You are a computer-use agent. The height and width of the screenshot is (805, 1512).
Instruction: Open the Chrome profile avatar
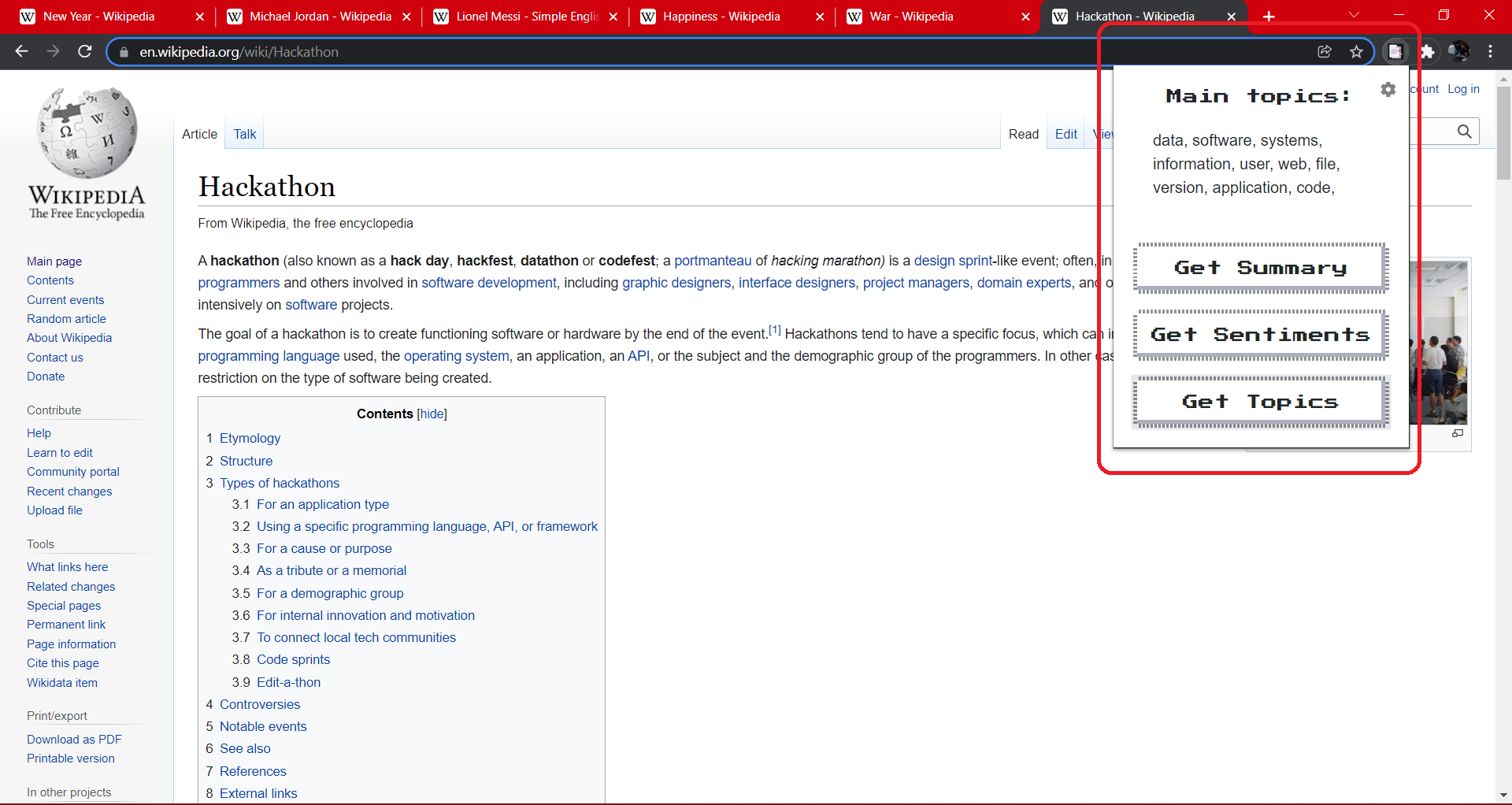pos(1458,51)
